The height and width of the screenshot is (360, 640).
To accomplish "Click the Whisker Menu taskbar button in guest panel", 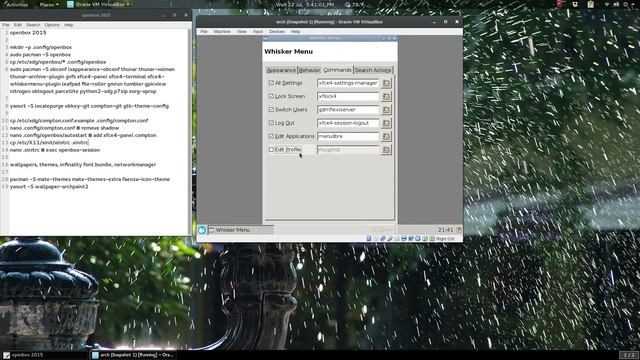I will point(241,230).
